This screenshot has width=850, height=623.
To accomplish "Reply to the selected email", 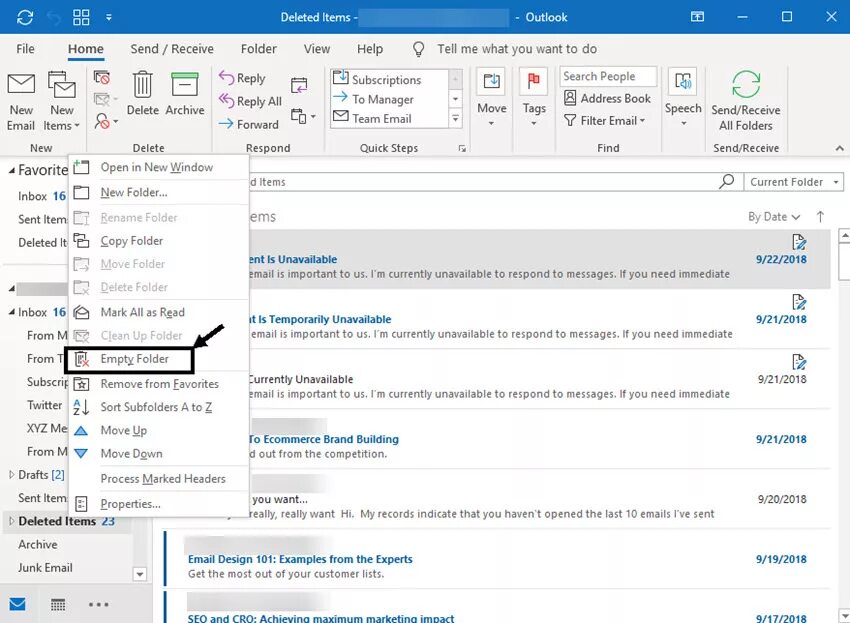I will coord(242,78).
